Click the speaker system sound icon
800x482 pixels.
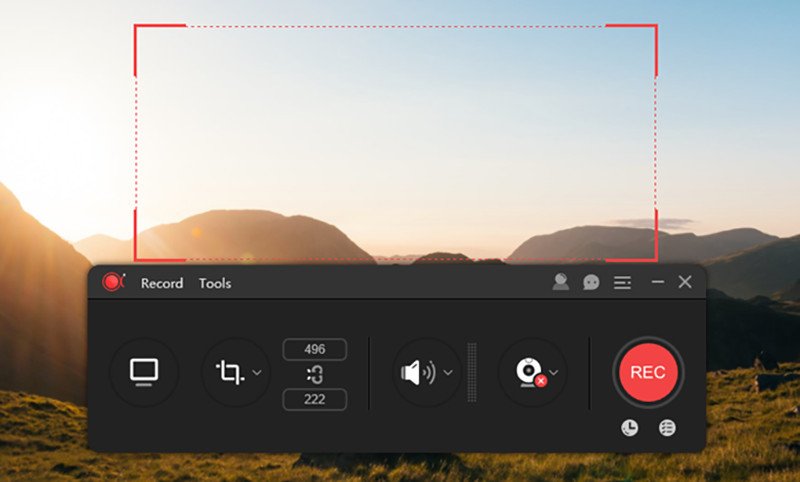(418, 373)
